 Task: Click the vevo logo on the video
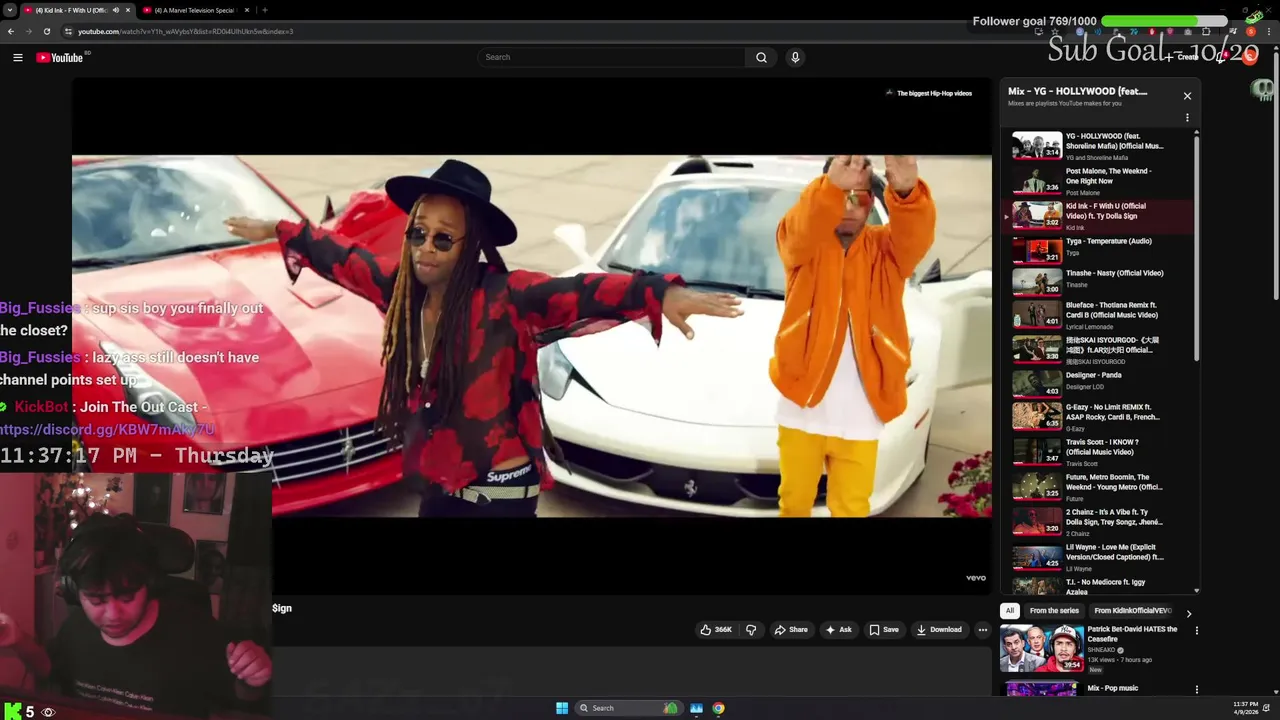[976, 578]
